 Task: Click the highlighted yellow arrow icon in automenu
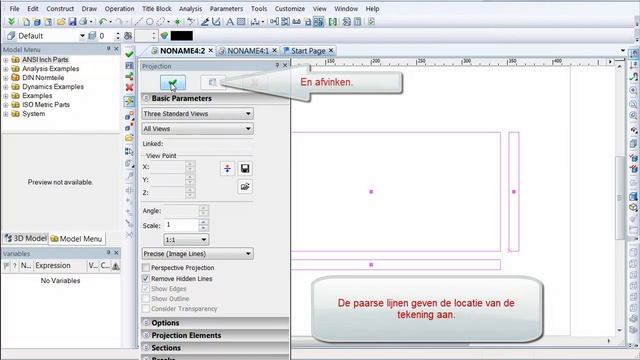pyautogui.click(x=129, y=101)
